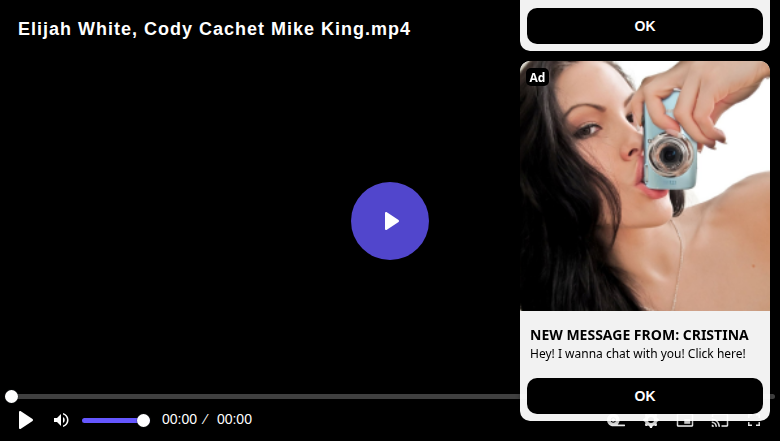
Task: Click the video title text
Action: click(214, 29)
